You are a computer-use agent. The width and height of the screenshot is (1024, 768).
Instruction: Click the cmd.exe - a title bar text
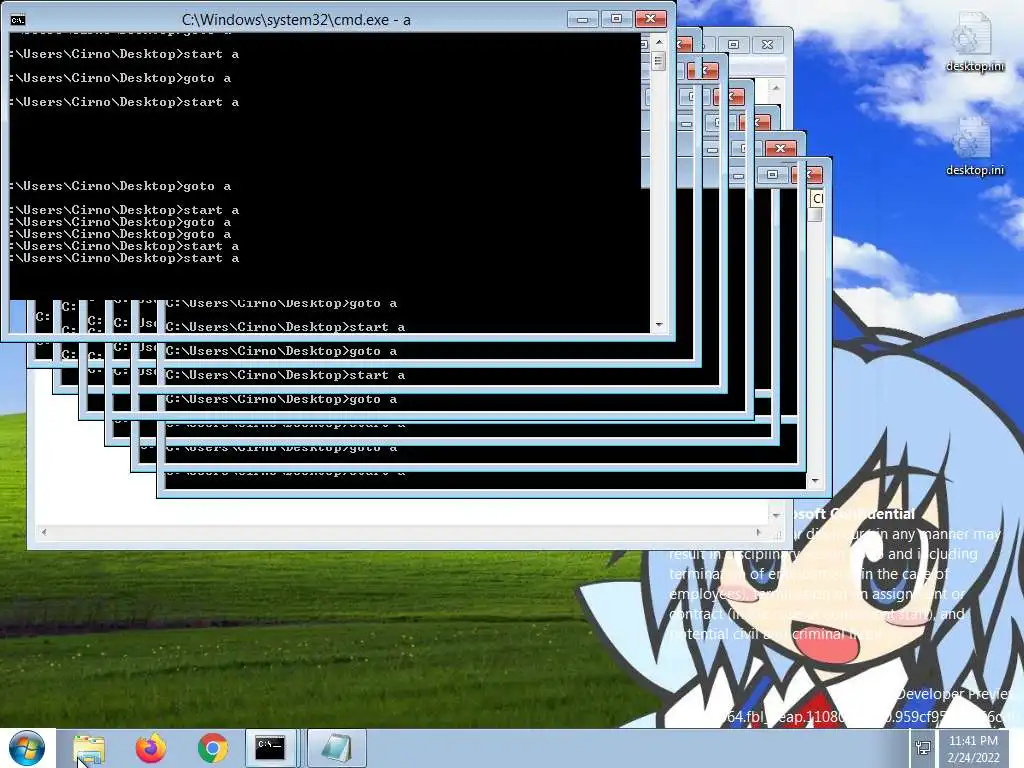296,20
